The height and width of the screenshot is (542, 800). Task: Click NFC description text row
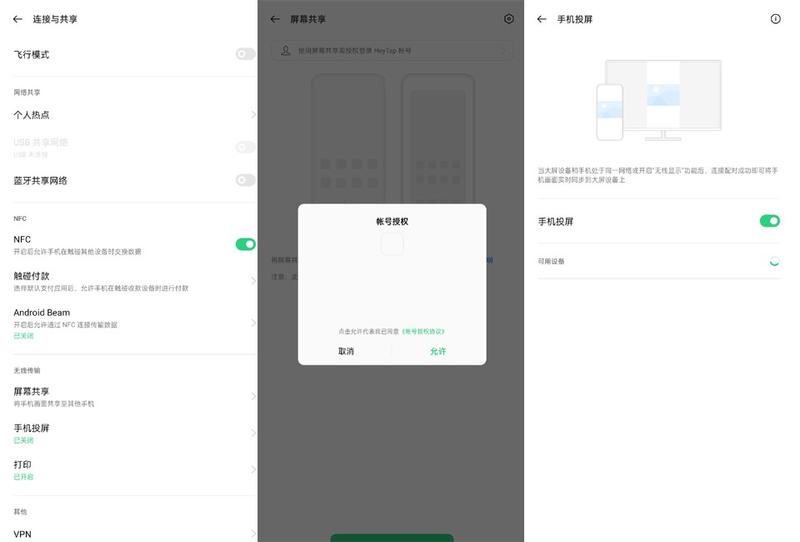pos(78,252)
